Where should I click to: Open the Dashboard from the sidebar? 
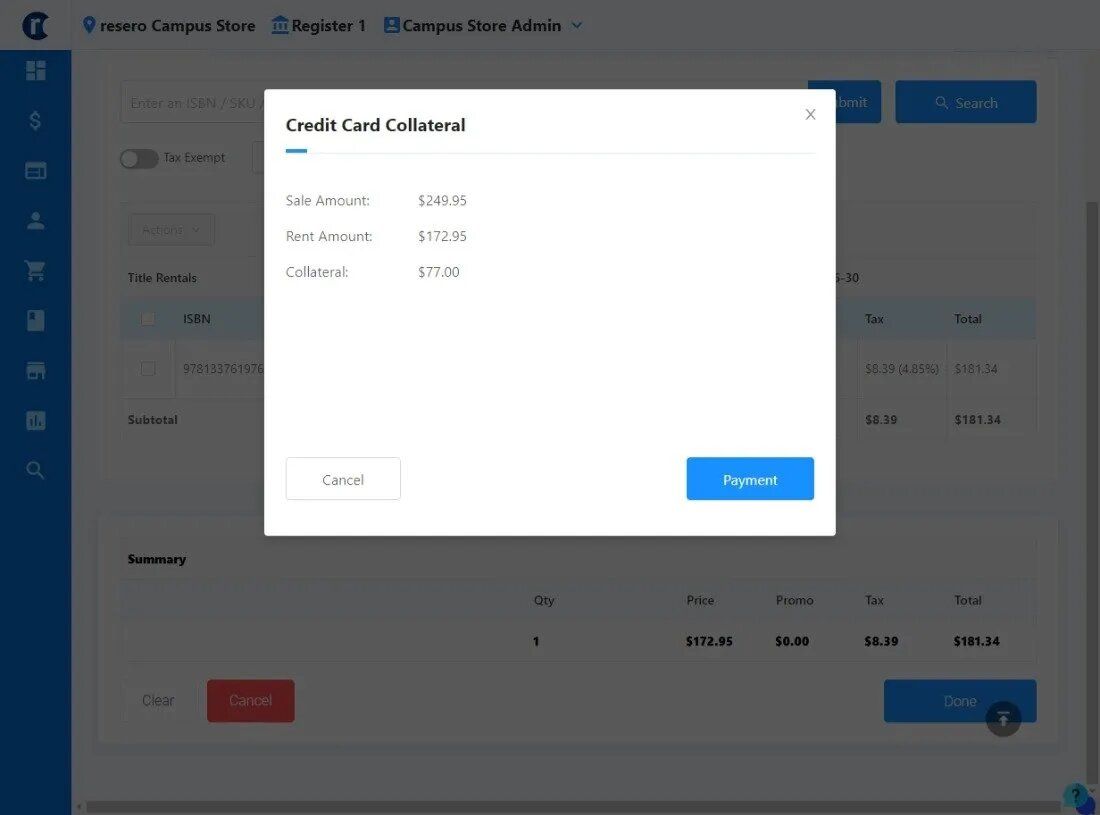35,70
